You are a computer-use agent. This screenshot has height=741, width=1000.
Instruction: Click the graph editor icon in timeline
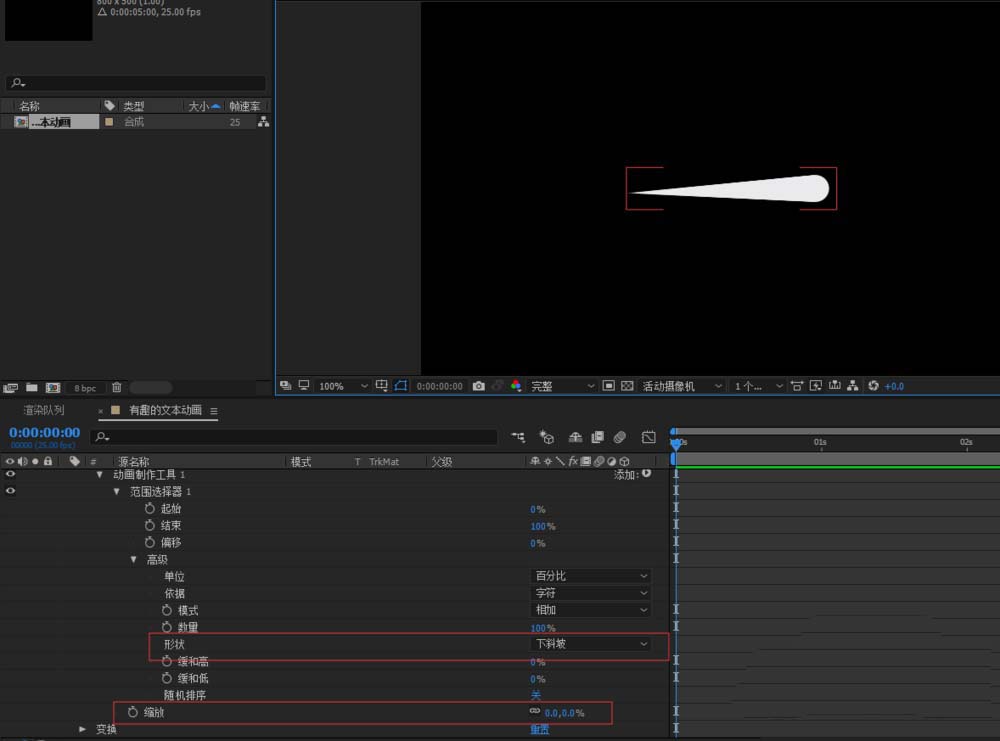click(648, 437)
